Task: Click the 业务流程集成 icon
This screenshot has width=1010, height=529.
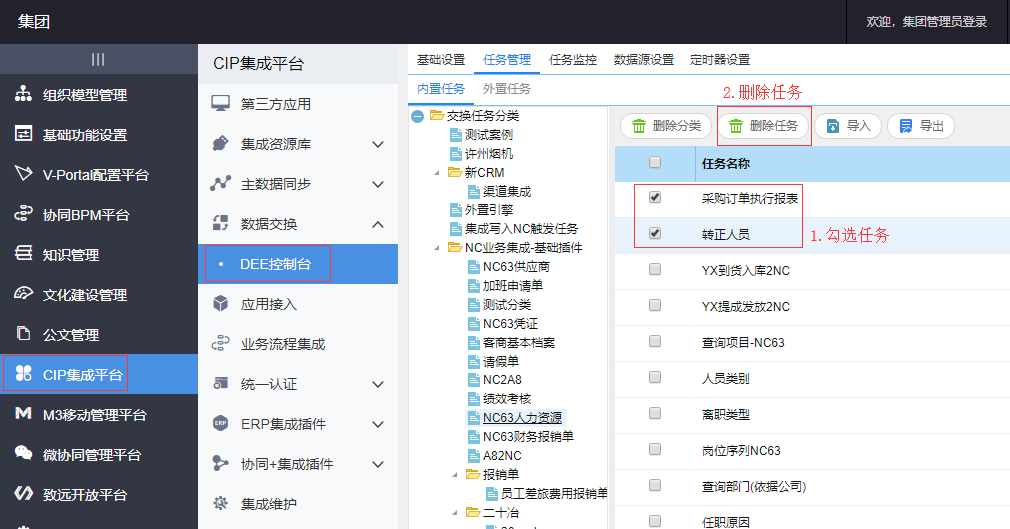Action: (x=220, y=343)
